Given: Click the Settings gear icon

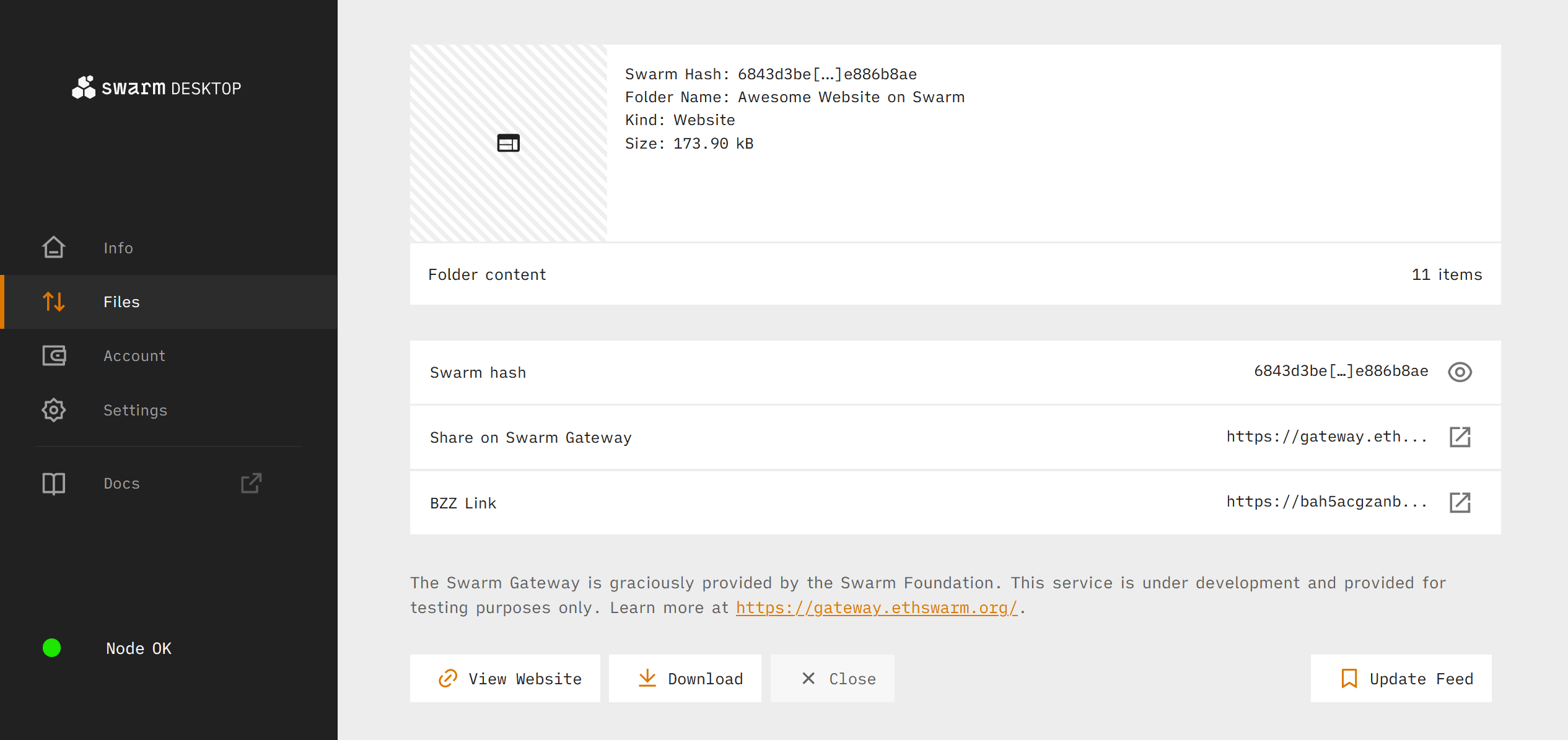Looking at the screenshot, I should coord(54,410).
